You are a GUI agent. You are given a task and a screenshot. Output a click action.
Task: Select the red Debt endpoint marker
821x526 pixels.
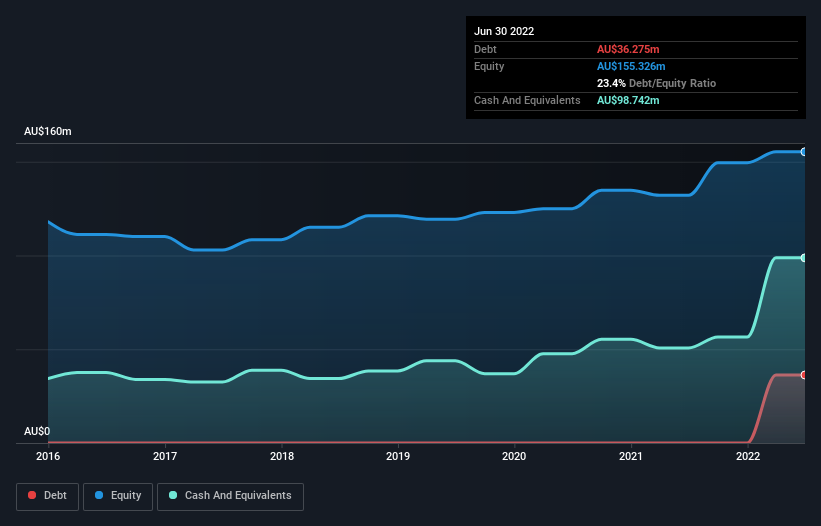[x=803, y=375]
